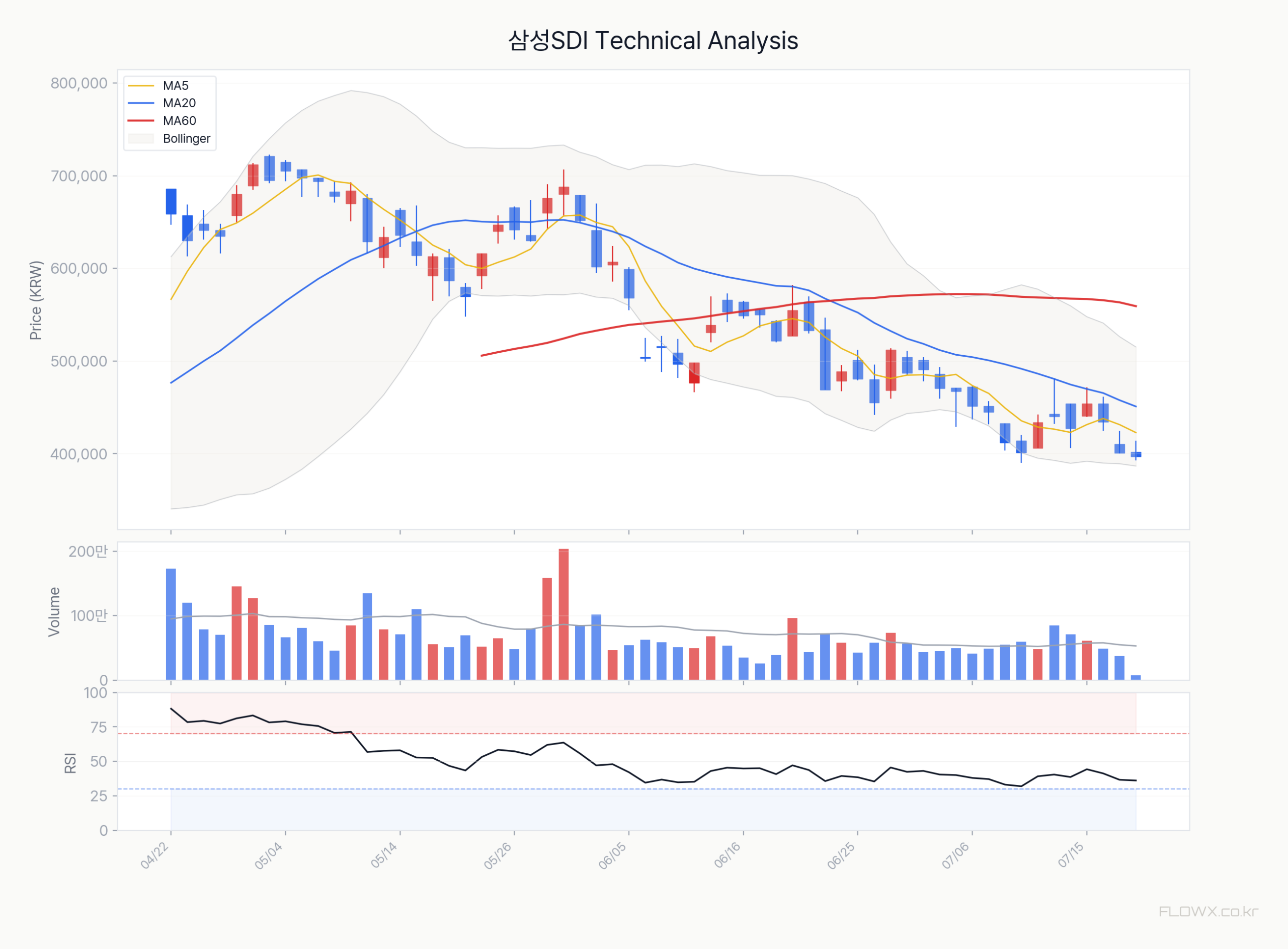Viewport: 1288px width, 949px height.
Task: Select the Bollinger legend label
Action: (187, 138)
